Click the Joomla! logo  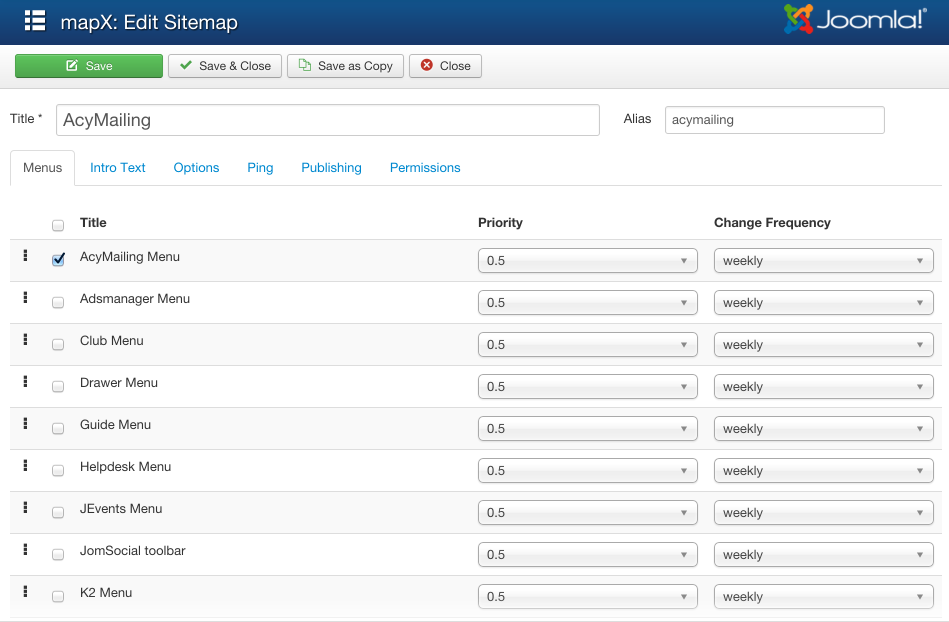[x=855, y=19]
